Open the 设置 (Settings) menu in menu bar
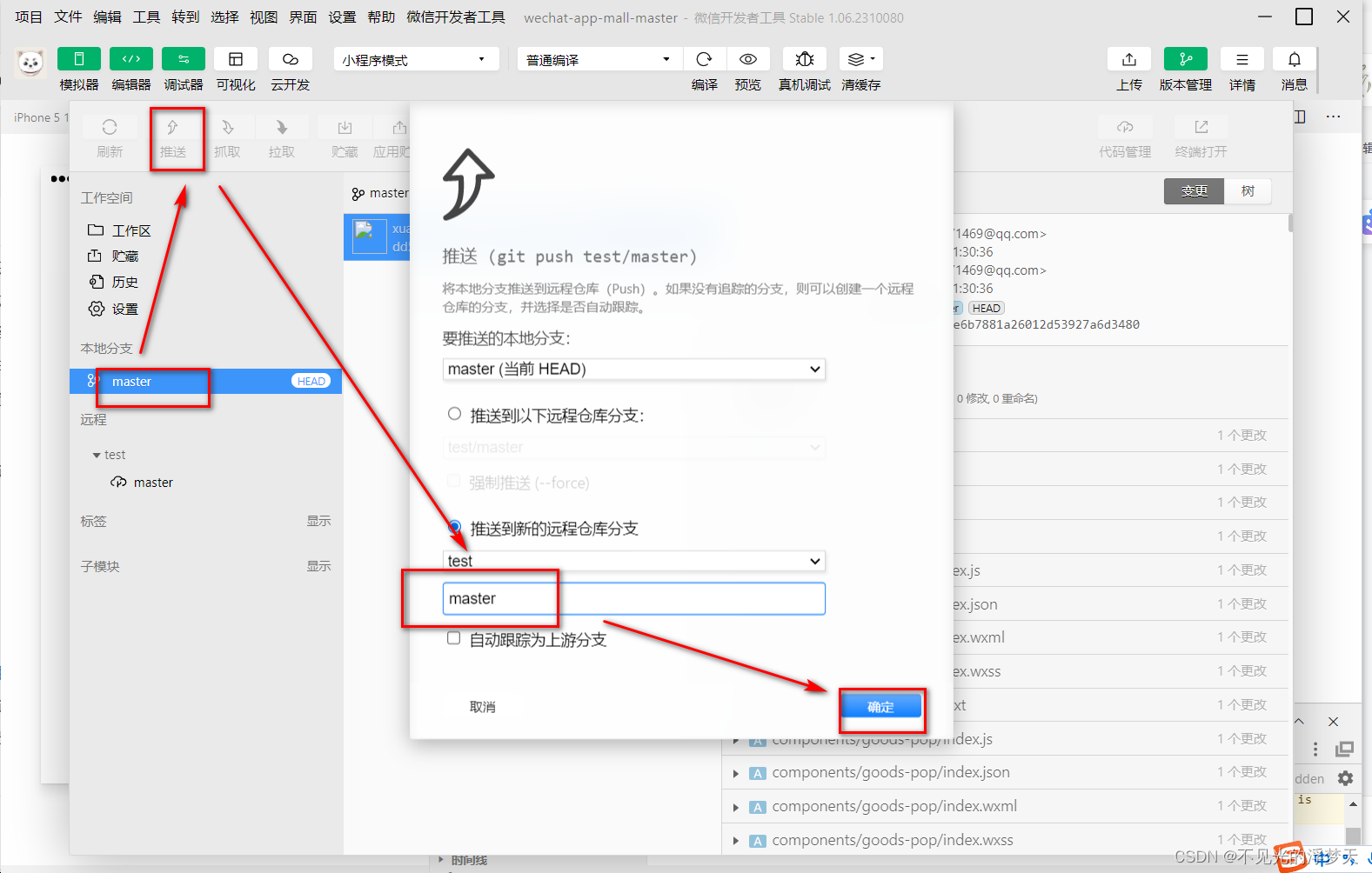This screenshot has height=873, width=1372. [x=342, y=17]
